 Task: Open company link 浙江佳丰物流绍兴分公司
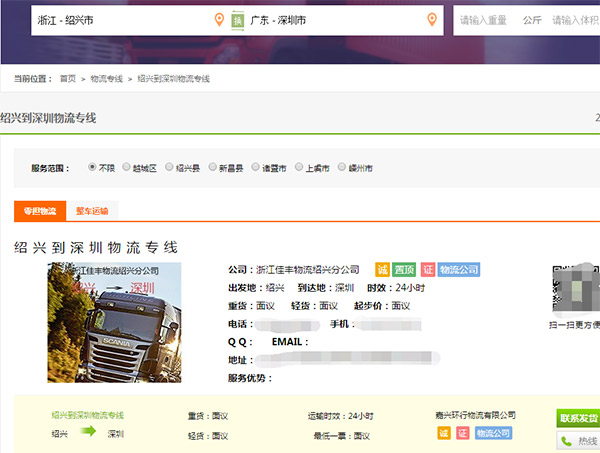pos(308,270)
